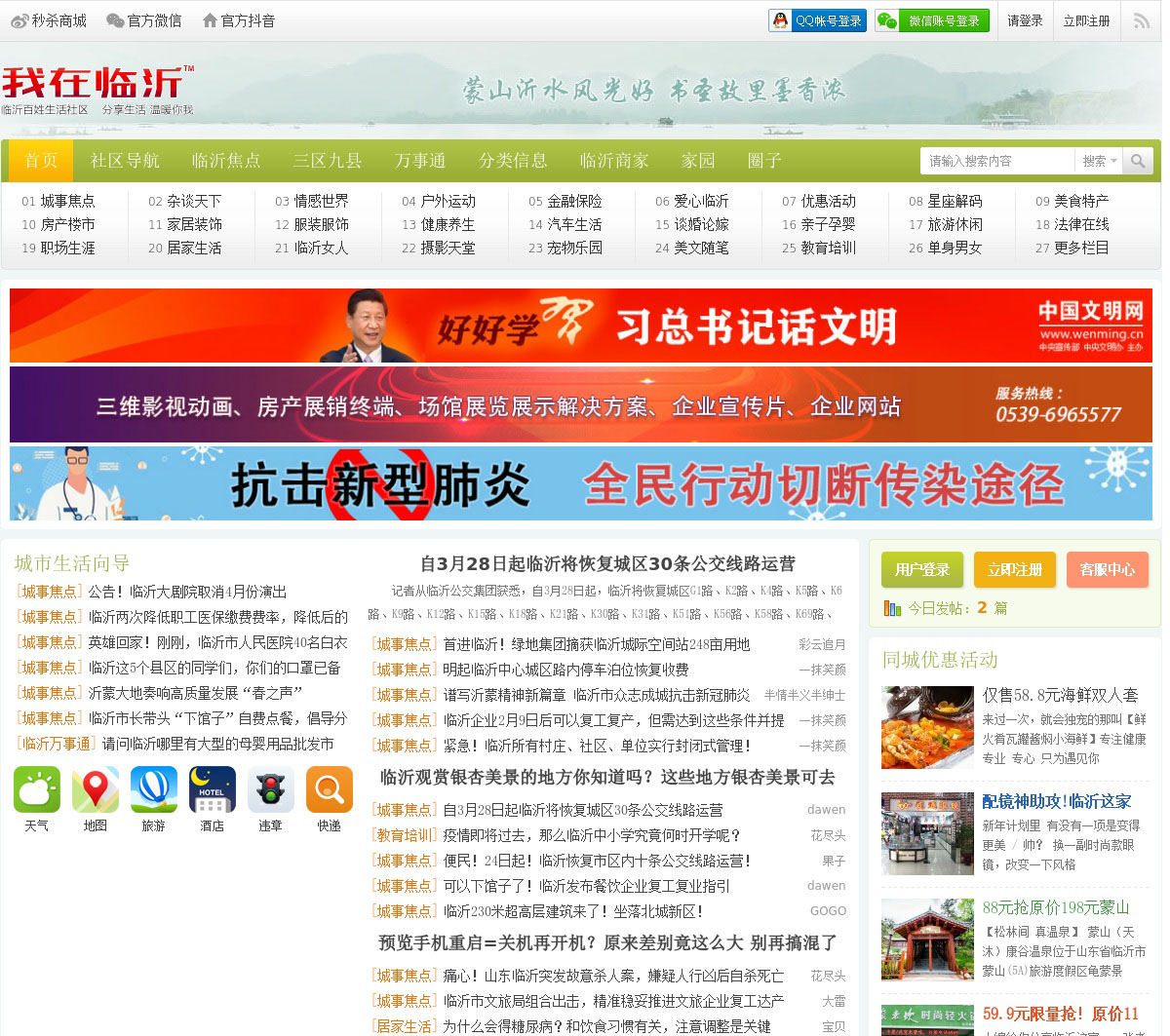Click the 同城优惠活动 section heading
The width and height of the screenshot is (1170, 1036).
point(940,660)
